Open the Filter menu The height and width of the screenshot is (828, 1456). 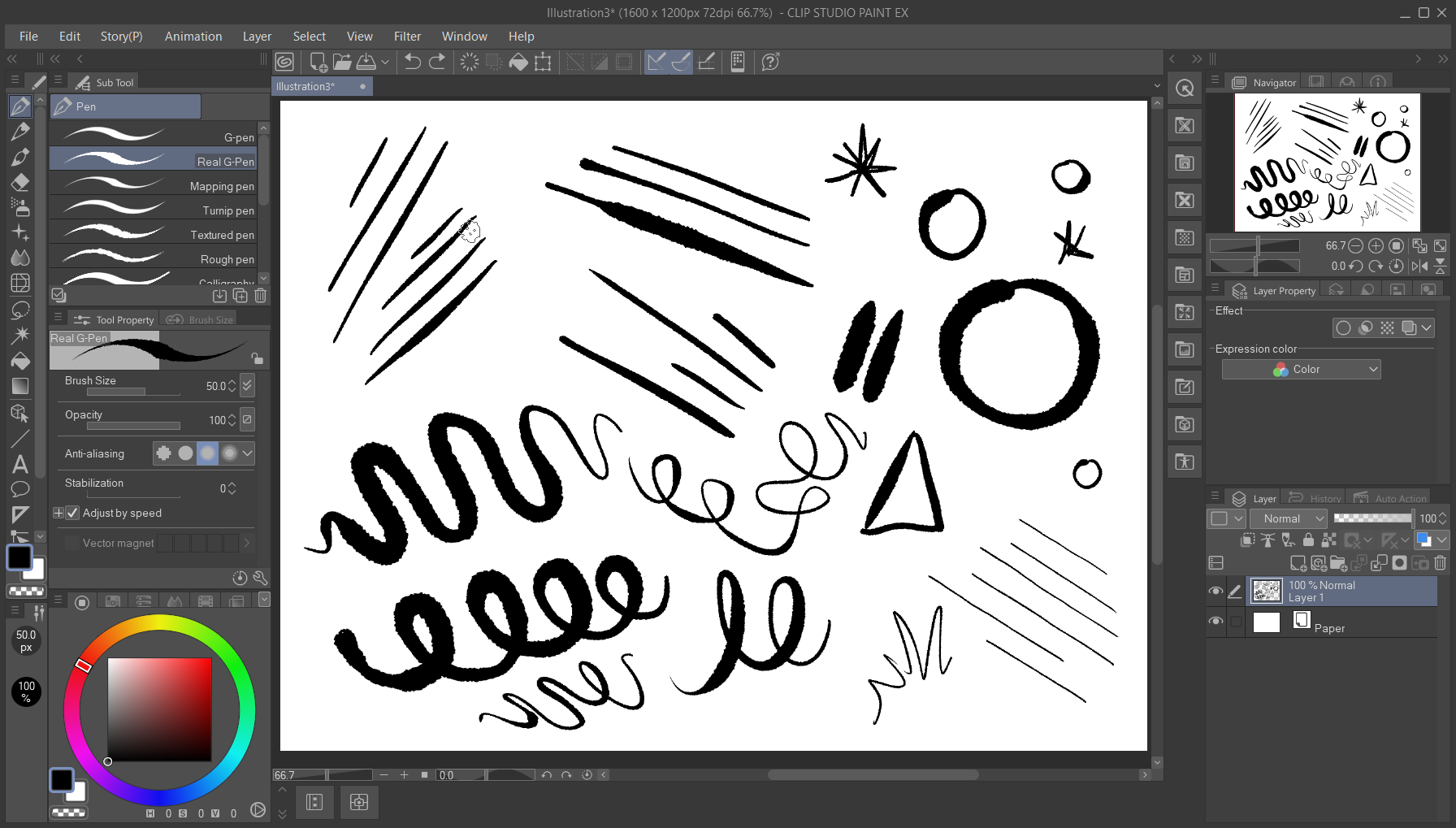pyautogui.click(x=407, y=36)
